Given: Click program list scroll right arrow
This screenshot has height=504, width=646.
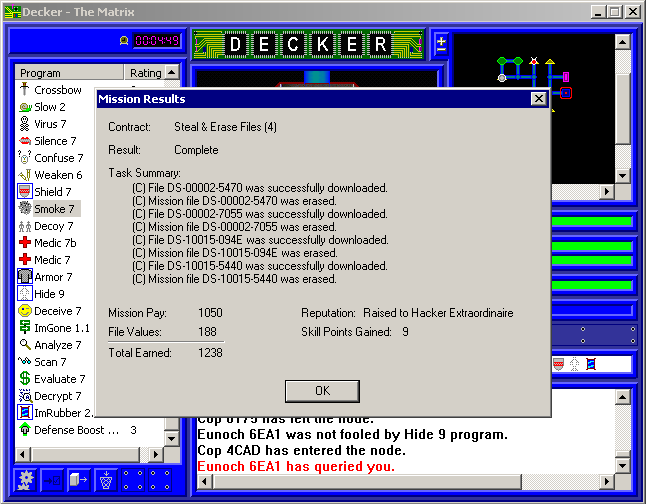Looking at the screenshot, I should click(x=156, y=455).
